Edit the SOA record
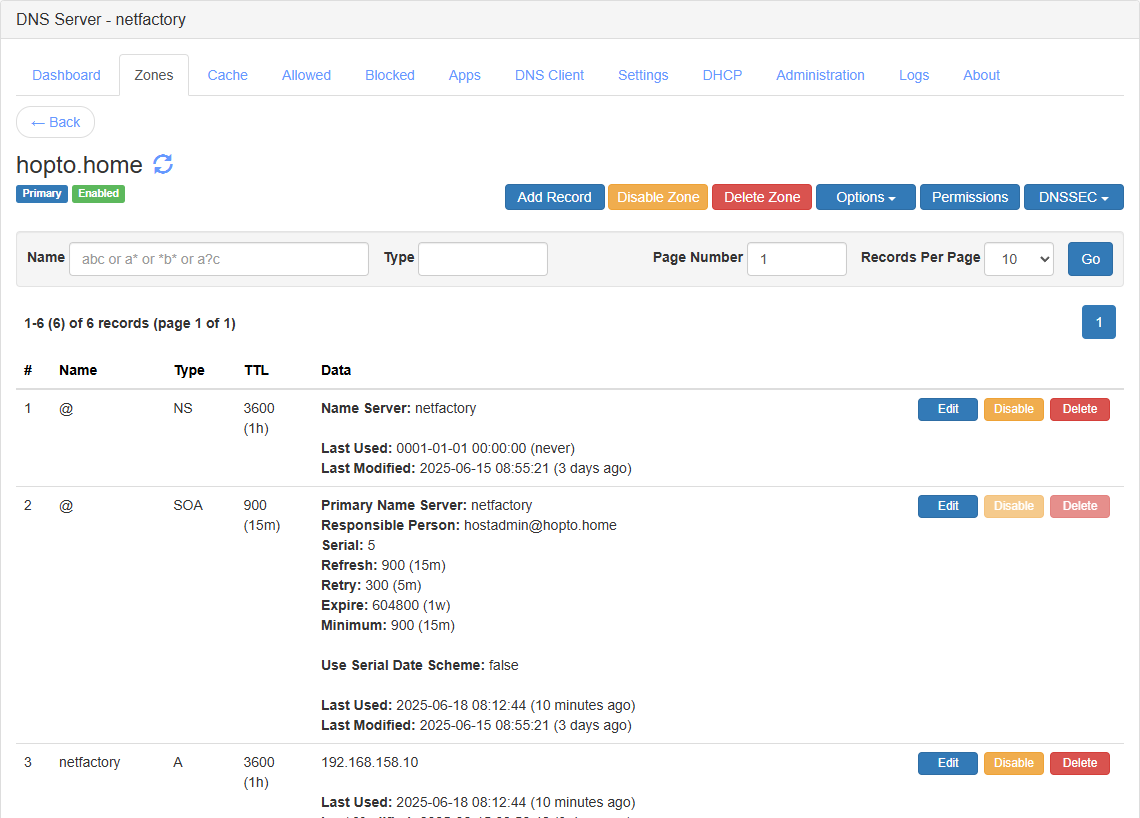 (947, 506)
